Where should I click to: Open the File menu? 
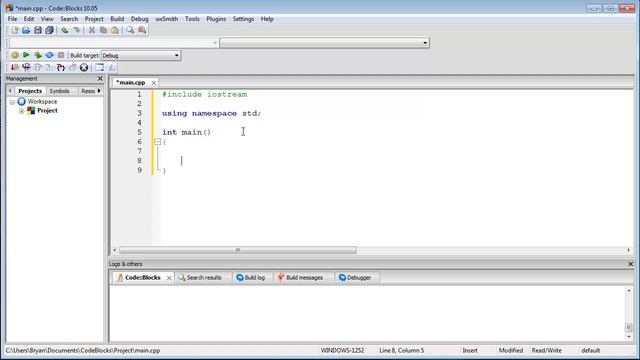point(13,19)
